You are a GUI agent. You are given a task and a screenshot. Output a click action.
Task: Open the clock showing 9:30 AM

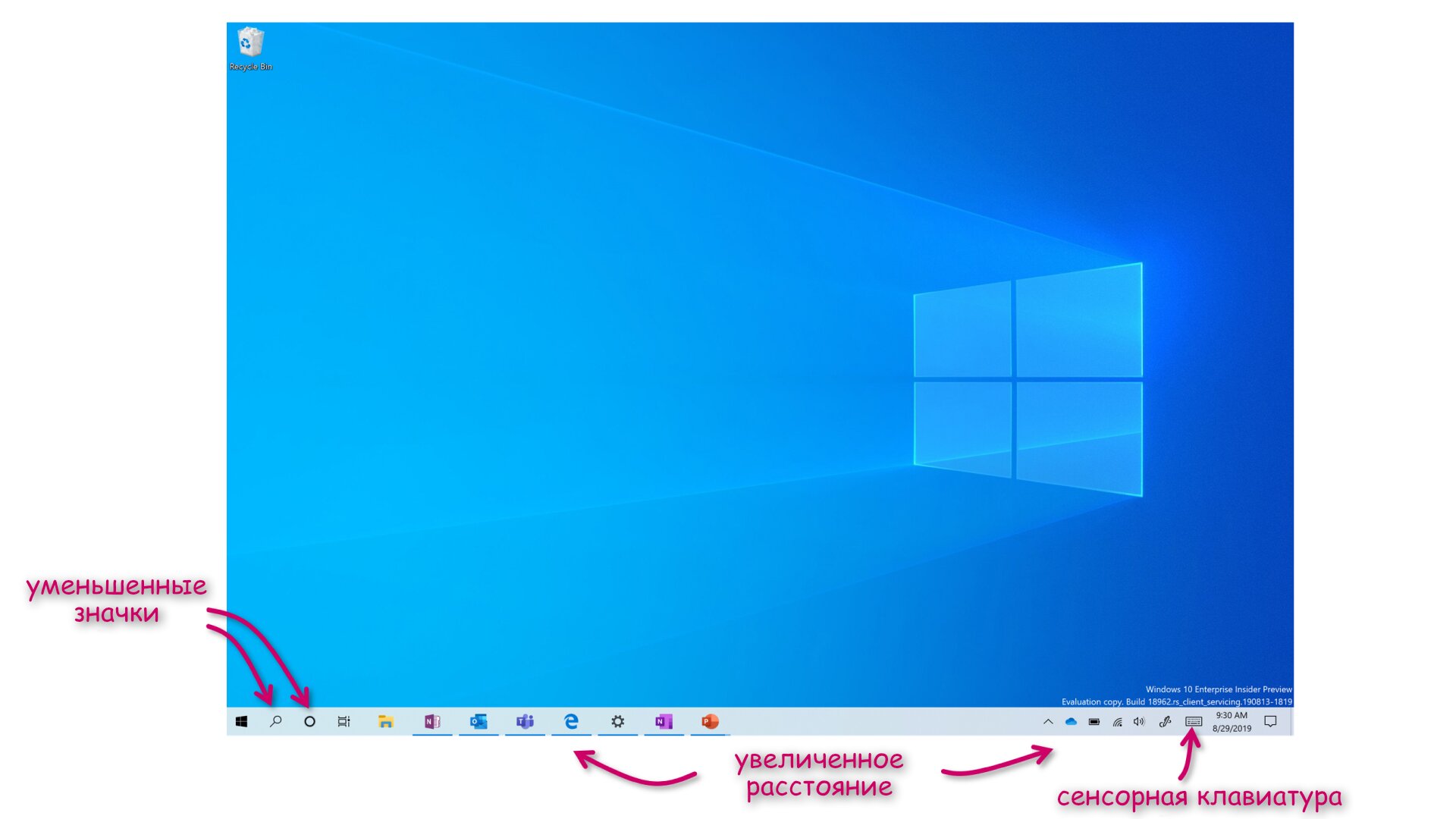[1232, 722]
